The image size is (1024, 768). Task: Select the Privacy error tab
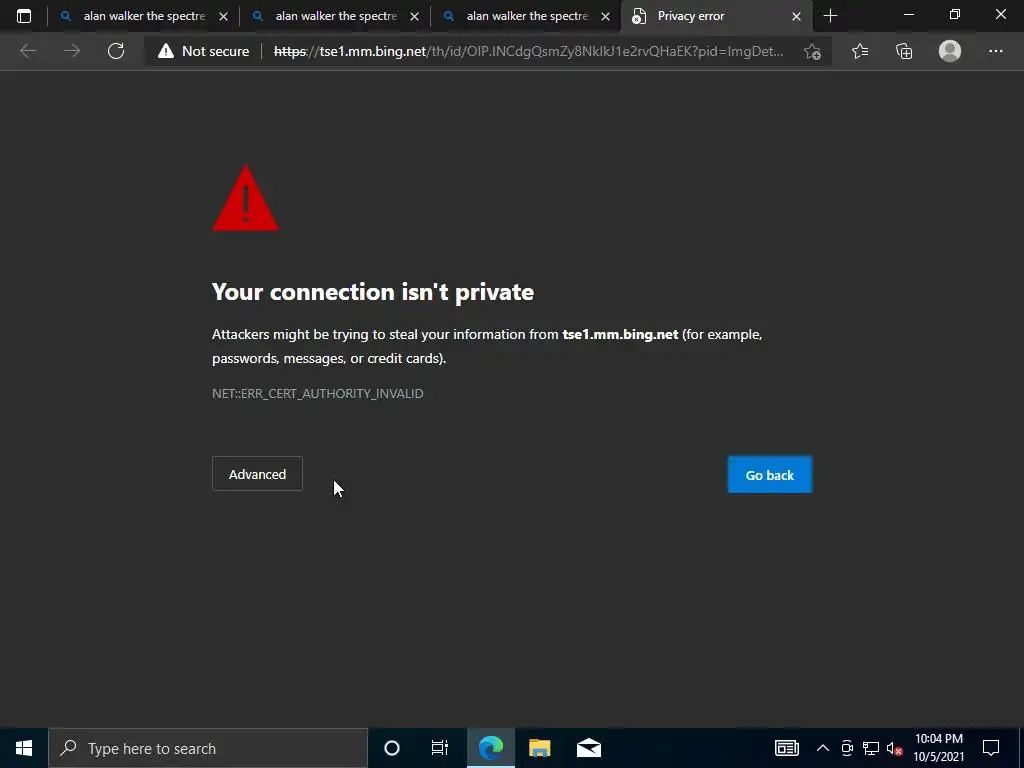point(717,16)
